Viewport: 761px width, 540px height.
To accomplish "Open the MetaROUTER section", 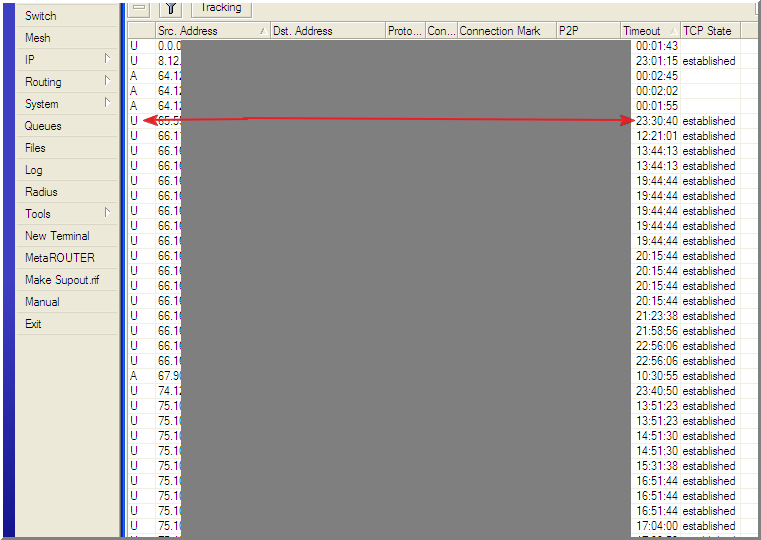I will (67, 258).
